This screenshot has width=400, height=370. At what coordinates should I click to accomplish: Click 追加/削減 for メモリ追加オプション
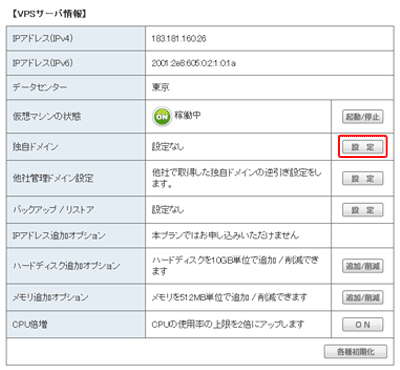363,297
